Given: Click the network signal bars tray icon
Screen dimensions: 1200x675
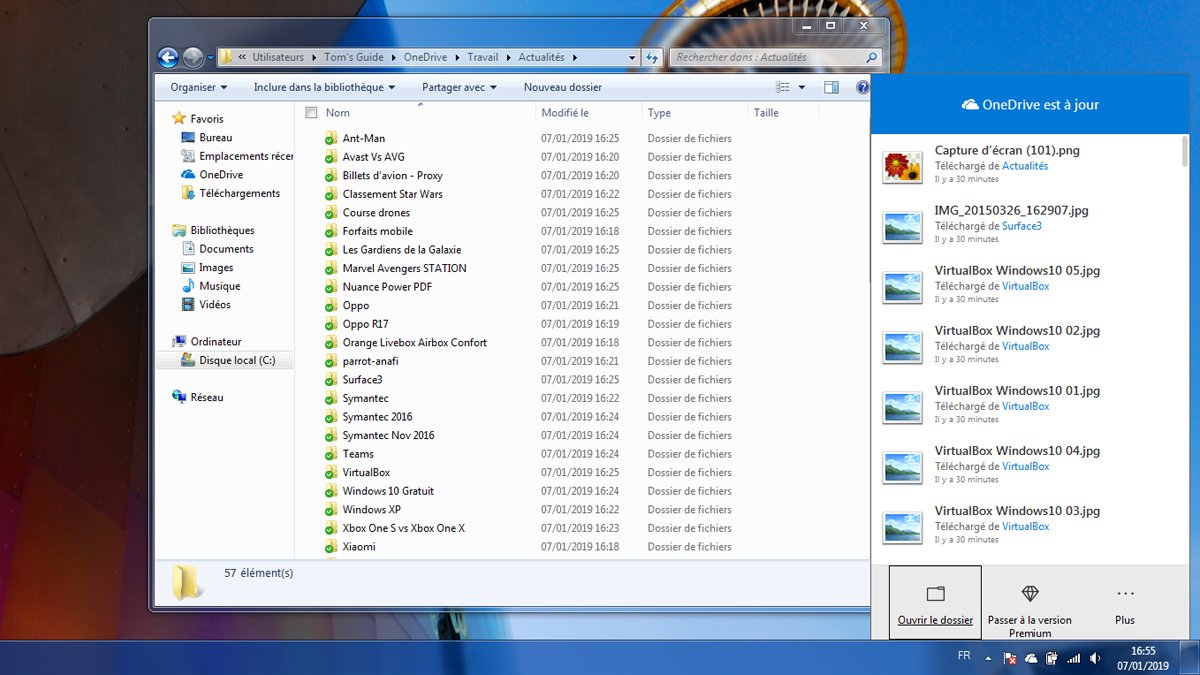Looking at the screenshot, I should tap(1074, 658).
